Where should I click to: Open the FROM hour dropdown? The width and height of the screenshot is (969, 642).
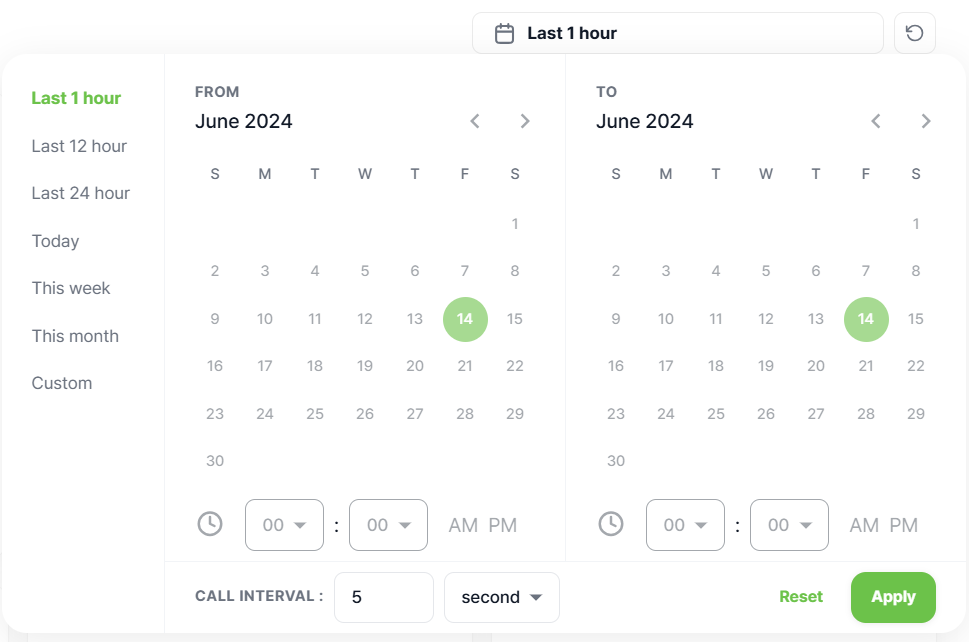tap(284, 525)
